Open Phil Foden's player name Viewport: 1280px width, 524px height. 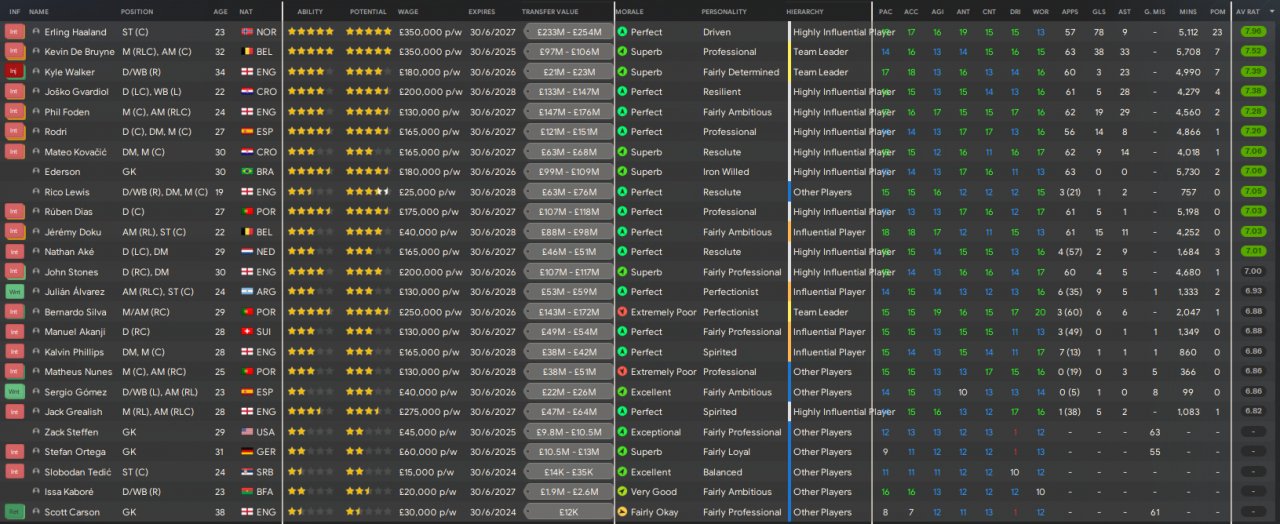67,112
